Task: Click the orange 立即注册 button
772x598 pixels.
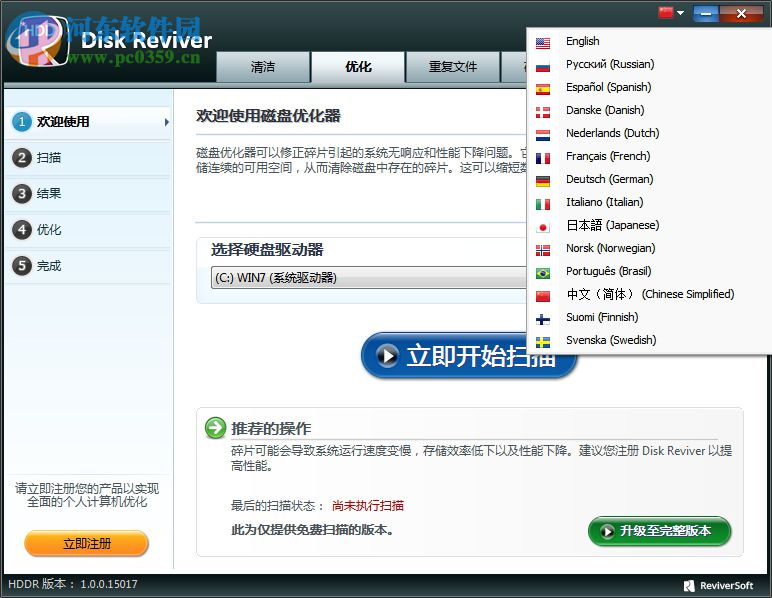Action: tap(87, 544)
